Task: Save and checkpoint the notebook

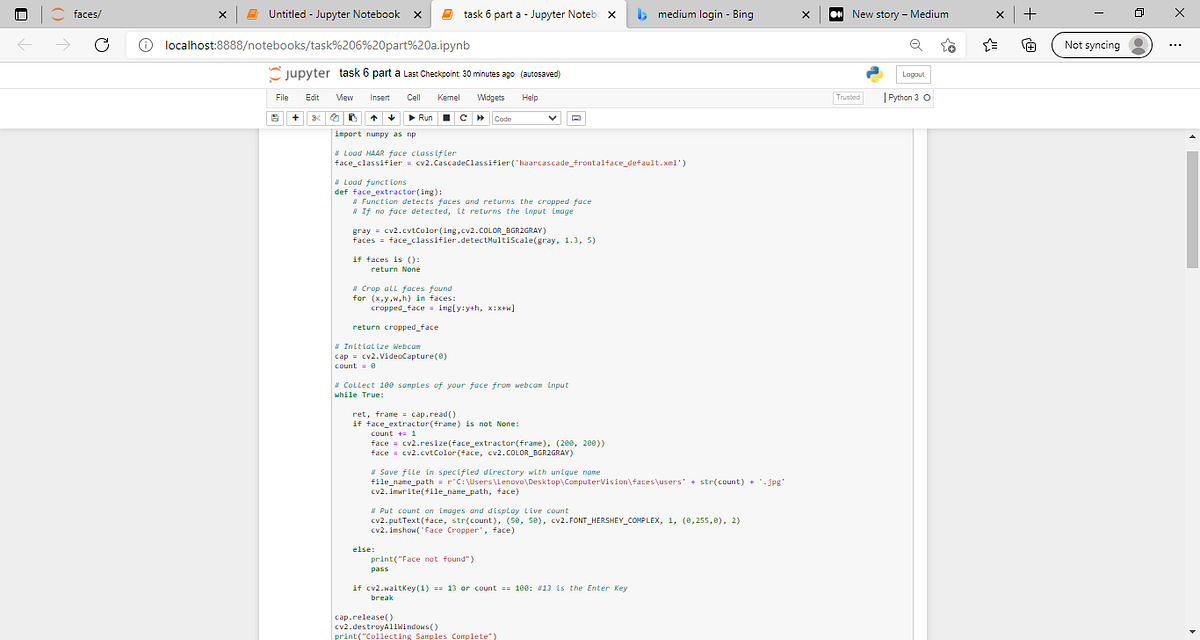Action: tap(275, 118)
